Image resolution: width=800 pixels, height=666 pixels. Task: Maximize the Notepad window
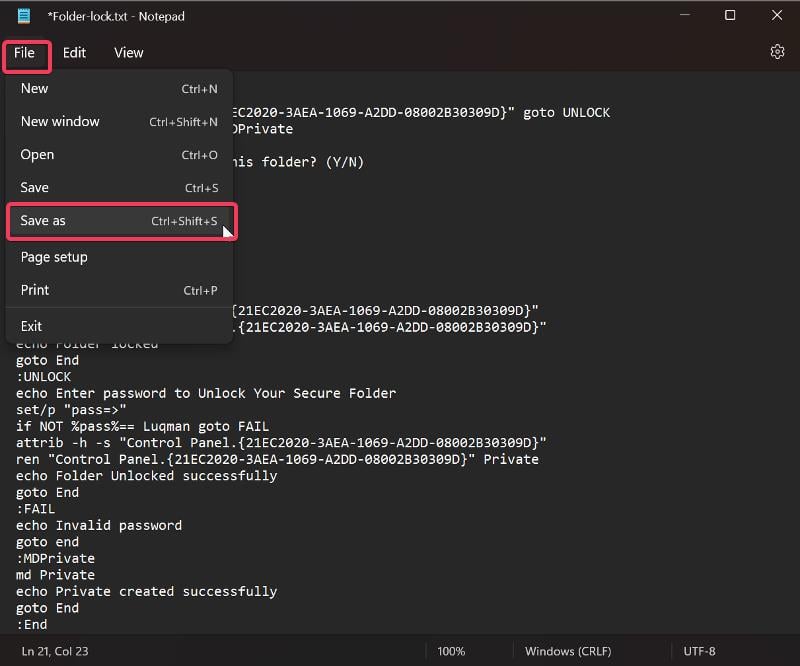730,16
